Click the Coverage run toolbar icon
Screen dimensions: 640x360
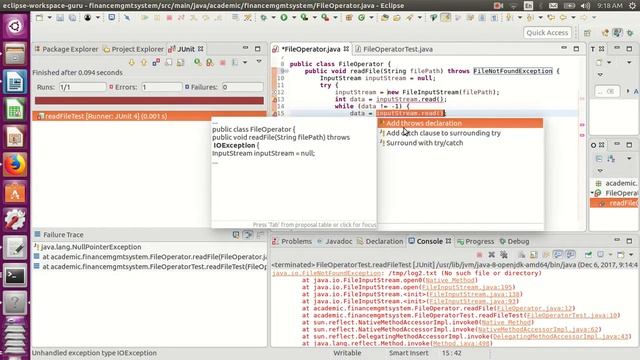[304, 18]
